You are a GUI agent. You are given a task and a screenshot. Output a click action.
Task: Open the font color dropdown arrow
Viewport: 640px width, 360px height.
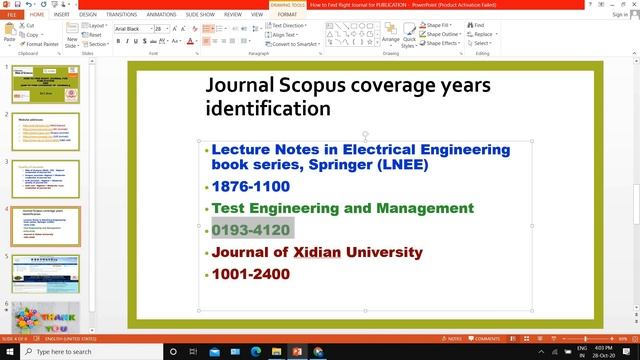click(x=197, y=41)
